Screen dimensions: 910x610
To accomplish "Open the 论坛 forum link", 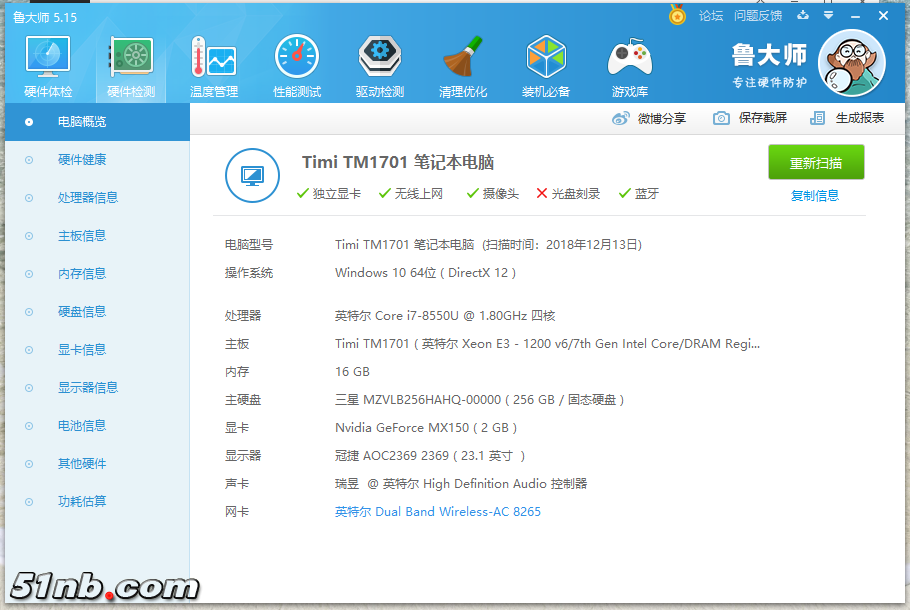I will [x=710, y=15].
